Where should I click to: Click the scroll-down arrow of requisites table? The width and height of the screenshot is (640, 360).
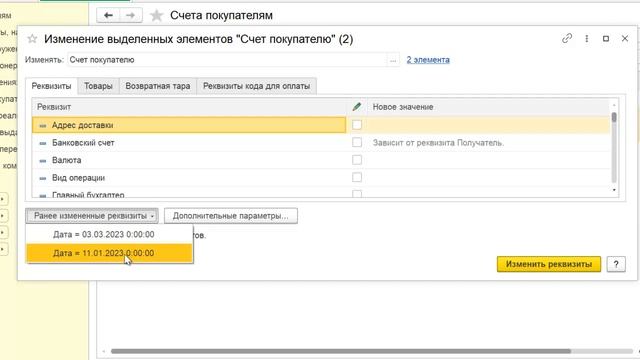point(614,190)
